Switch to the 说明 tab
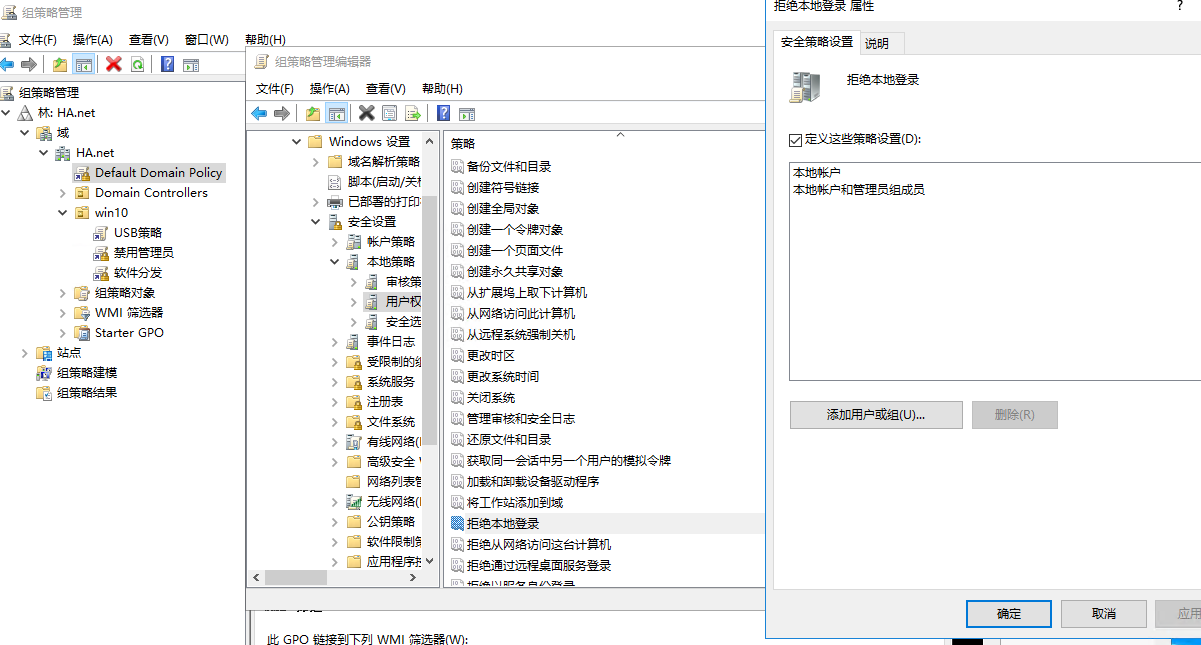Viewport: 1201px width, 645px height. [x=877, y=43]
